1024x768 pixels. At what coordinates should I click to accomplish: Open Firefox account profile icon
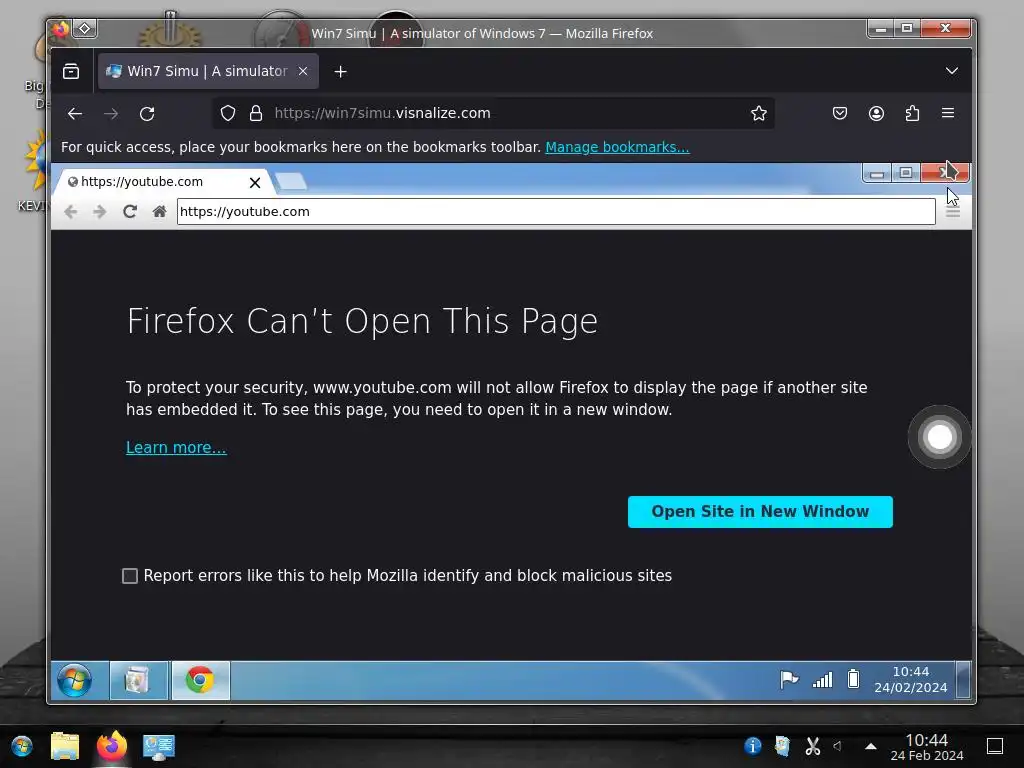[876, 114]
